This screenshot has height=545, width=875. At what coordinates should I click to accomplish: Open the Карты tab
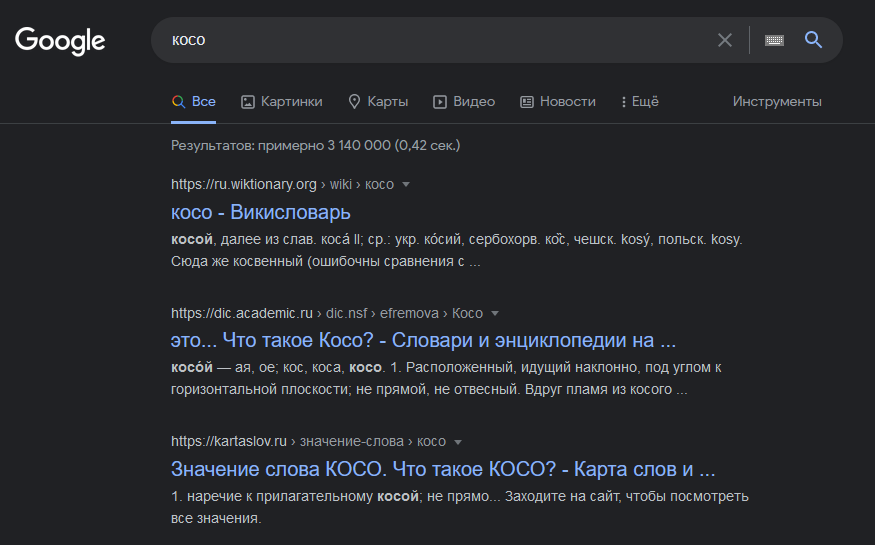pos(378,102)
